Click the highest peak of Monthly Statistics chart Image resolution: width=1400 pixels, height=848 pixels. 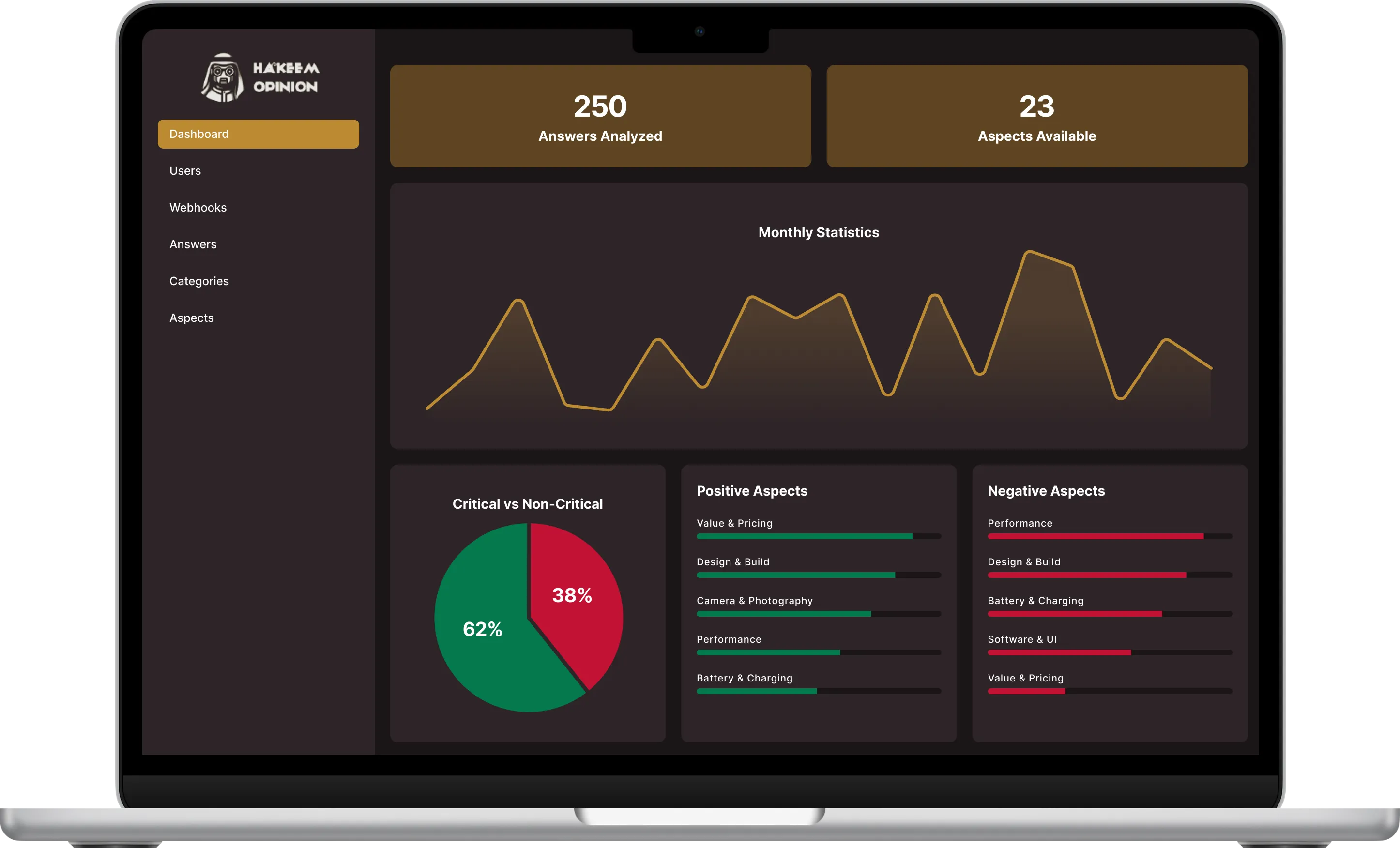[x=1029, y=252]
